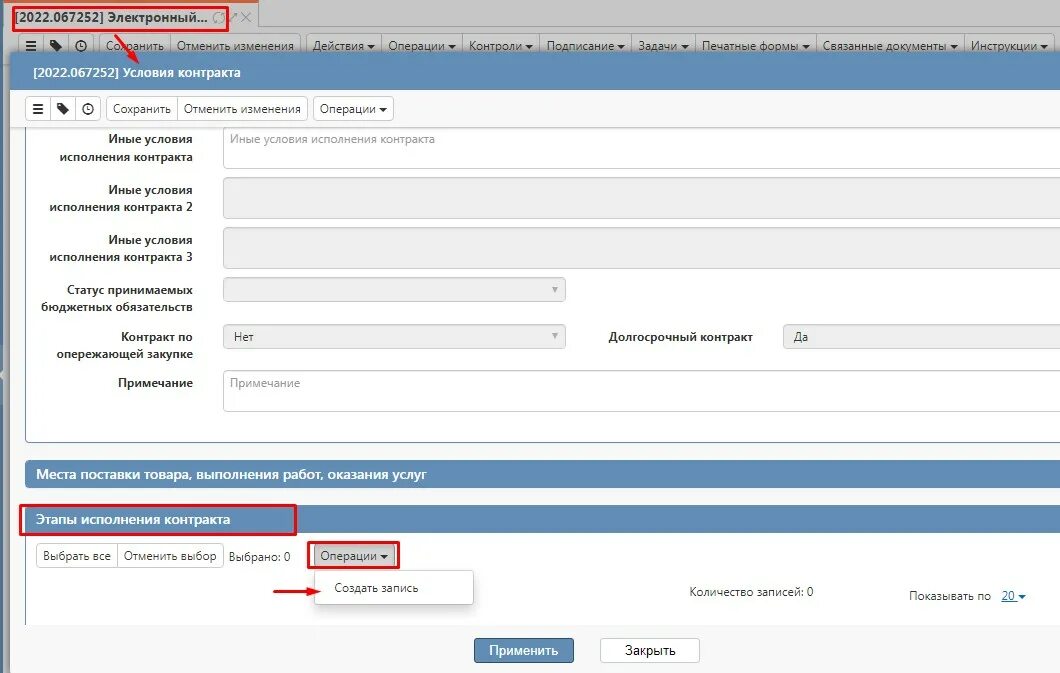Open the Подписание menu

(585, 46)
